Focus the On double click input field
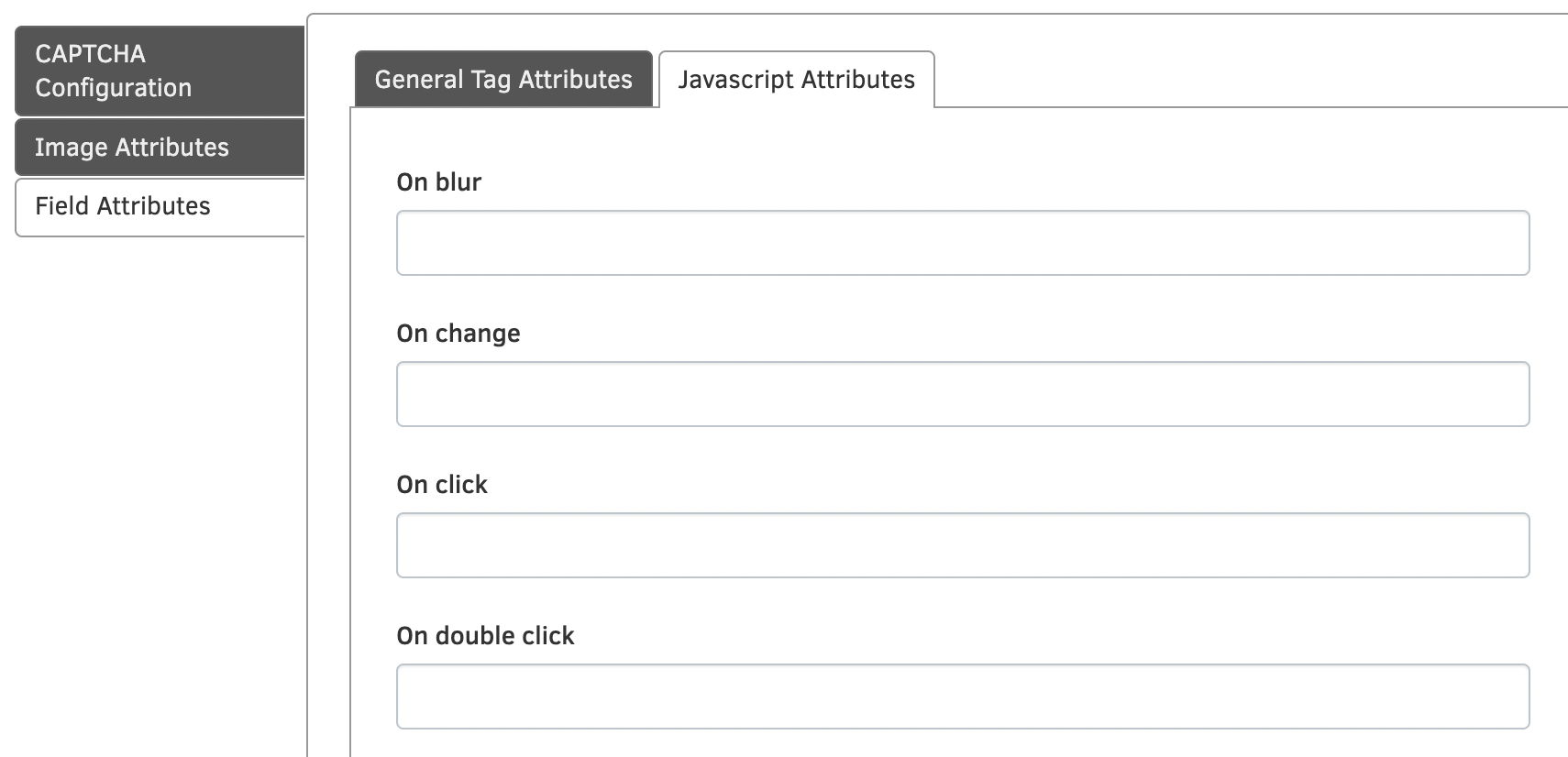The width and height of the screenshot is (1568, 757). click(x=962, y=697)
